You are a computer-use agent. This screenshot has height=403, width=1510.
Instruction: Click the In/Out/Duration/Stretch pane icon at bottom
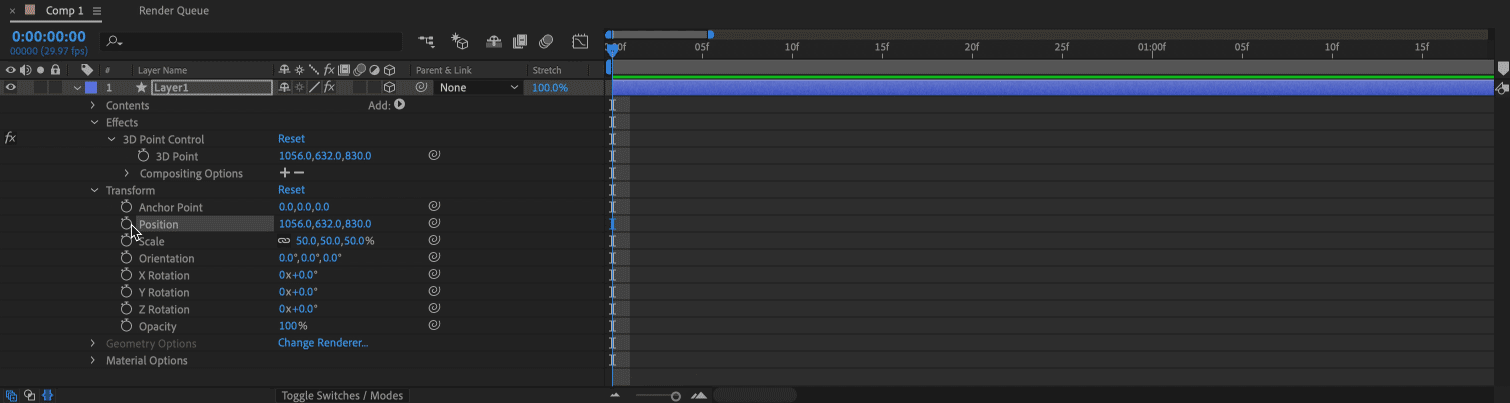[47, 395]
